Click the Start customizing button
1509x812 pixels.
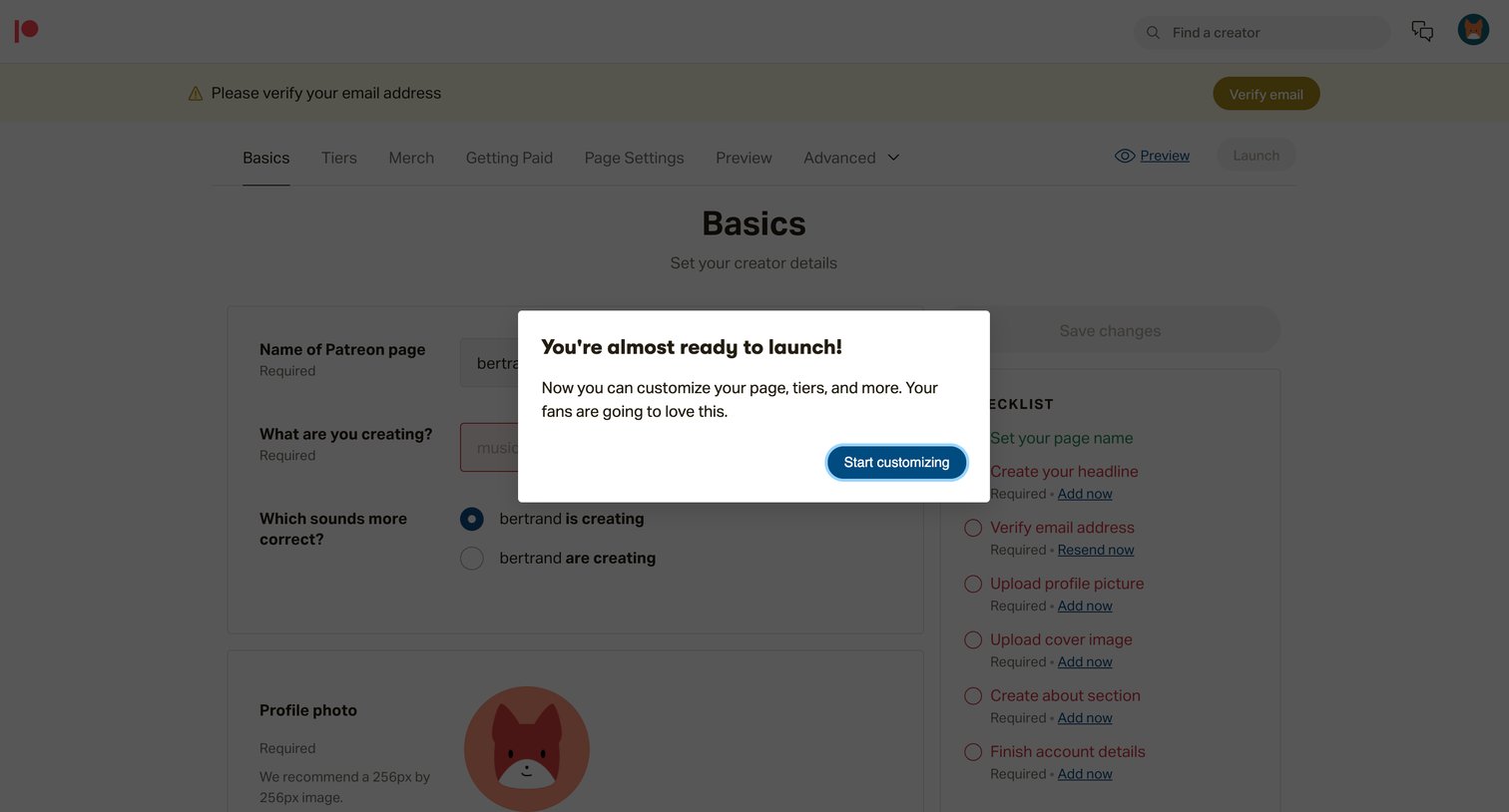896,462
